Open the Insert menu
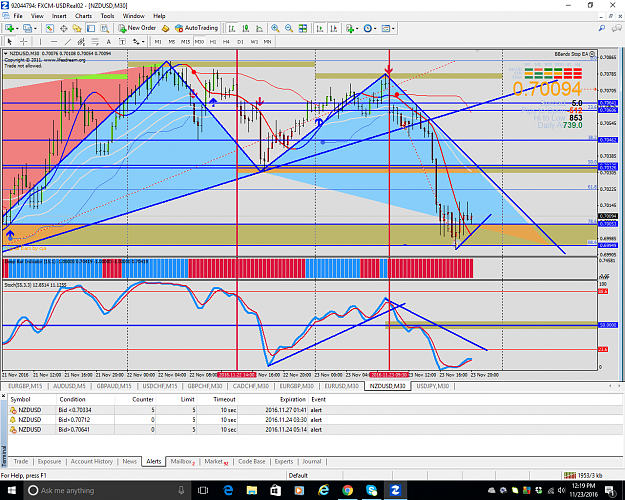The width and height of the screenshot is (625, 500). point(59,16)
